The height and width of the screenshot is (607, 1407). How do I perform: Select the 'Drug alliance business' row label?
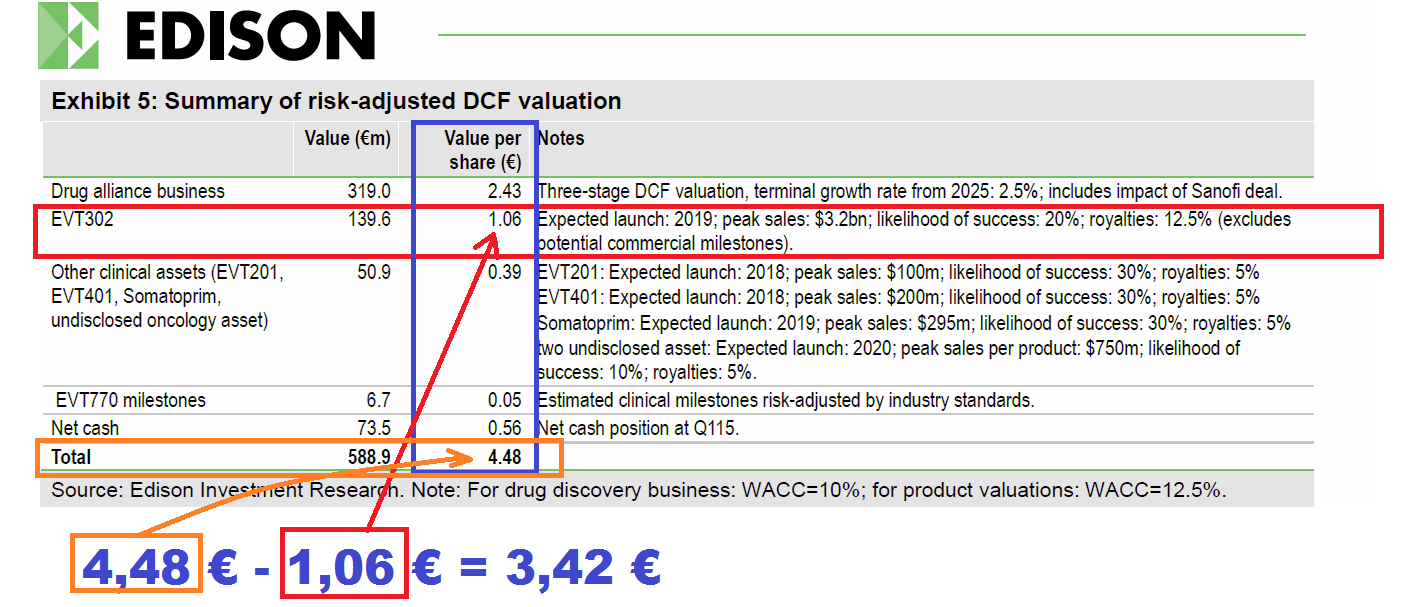coord(138,191)
